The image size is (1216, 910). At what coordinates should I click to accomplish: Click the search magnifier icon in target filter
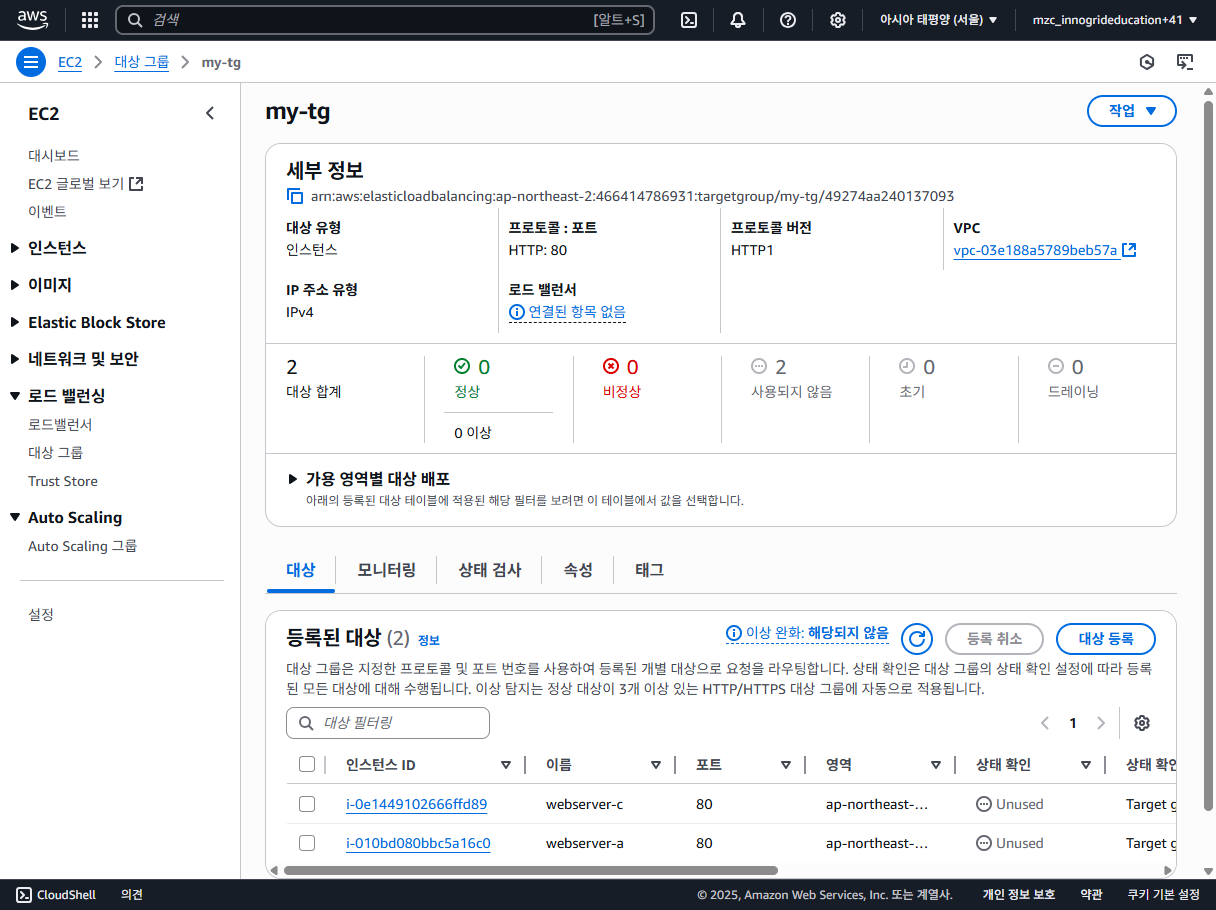305,723
